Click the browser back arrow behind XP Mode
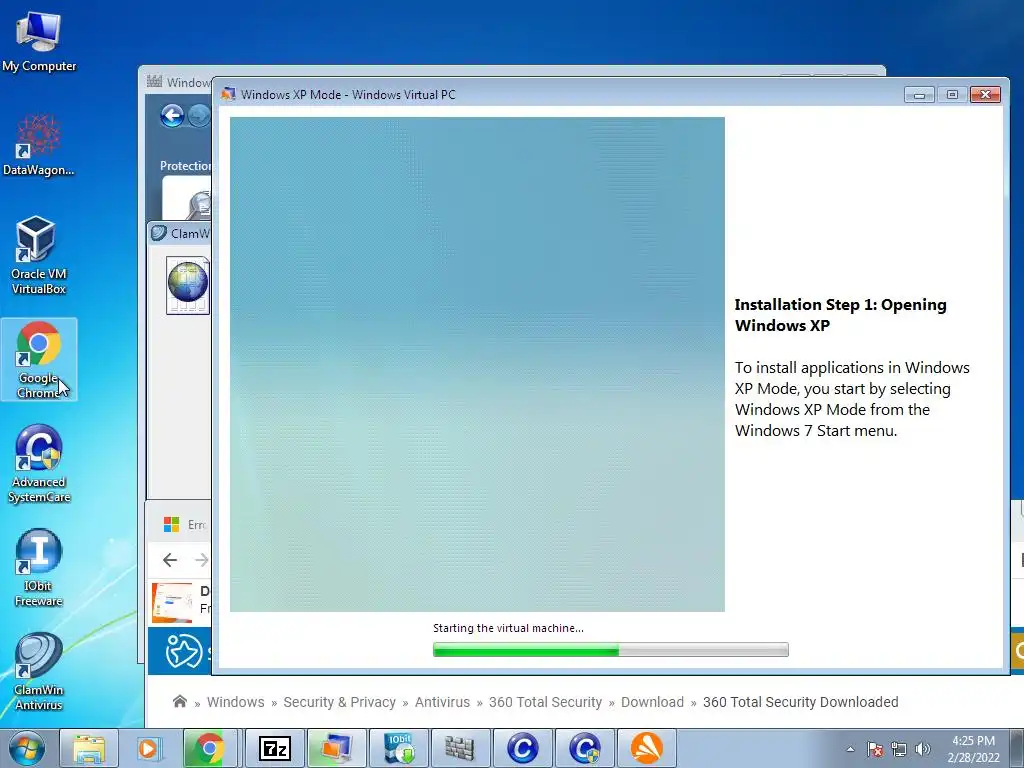 tap(170, 560)
